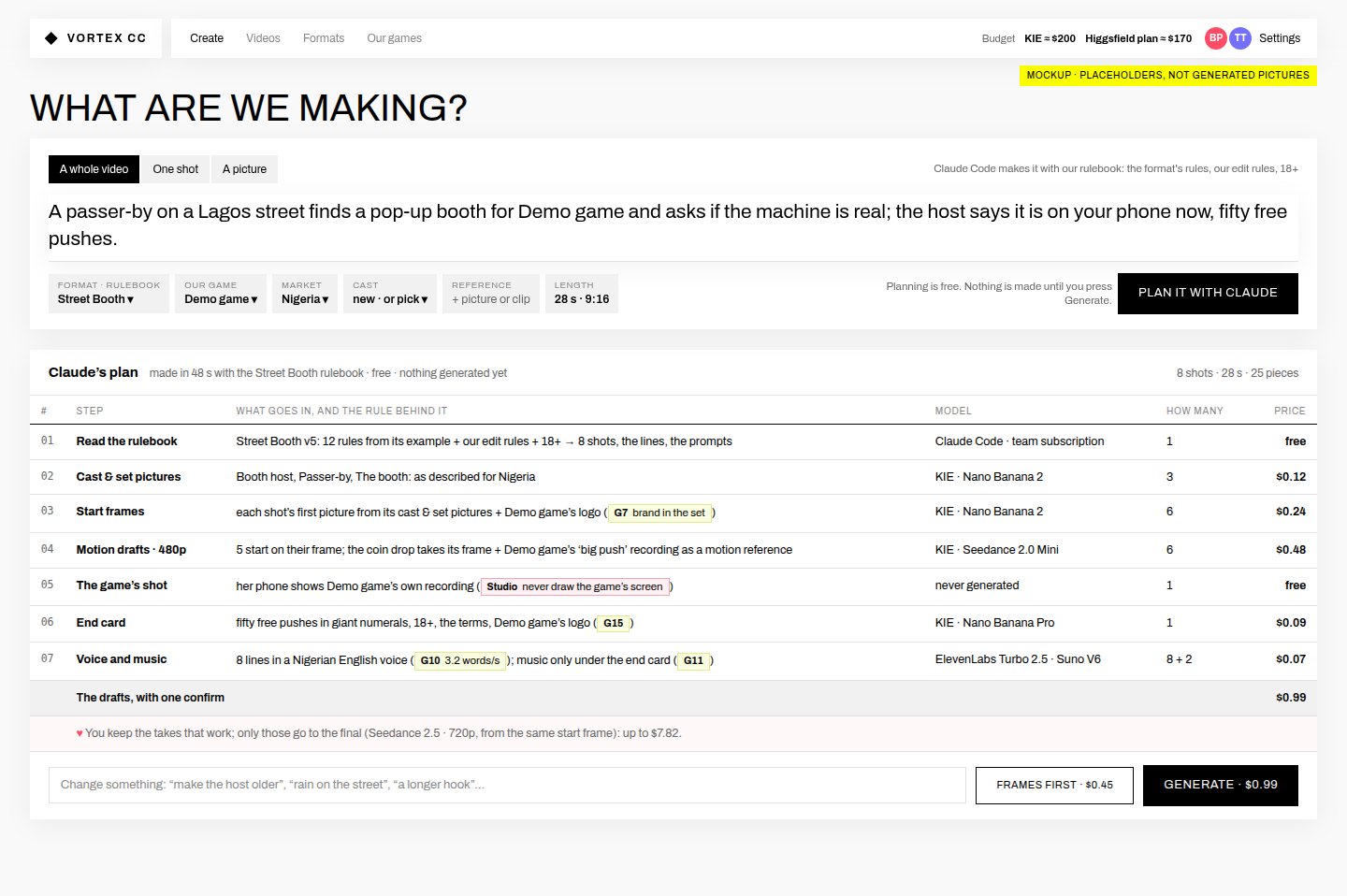Screen dimensions: 1347x896
Task: Go to the Formats tab
Action: click(324, 38)
